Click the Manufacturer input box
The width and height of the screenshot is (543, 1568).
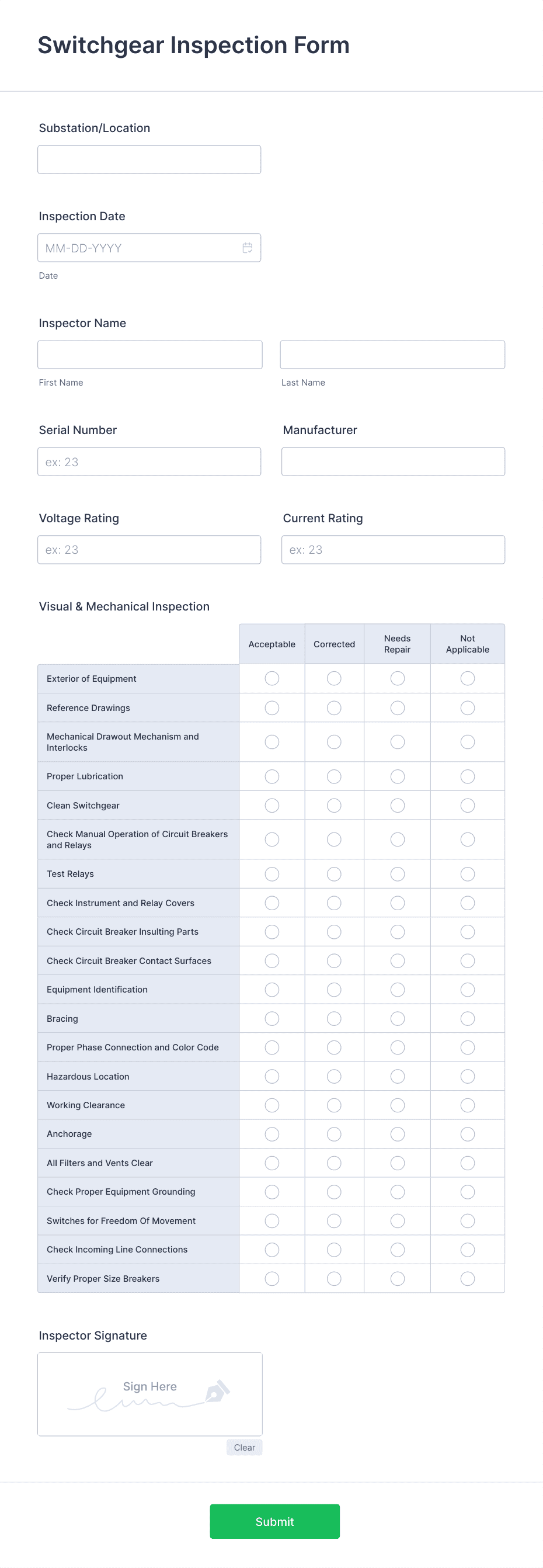point(393,462)
